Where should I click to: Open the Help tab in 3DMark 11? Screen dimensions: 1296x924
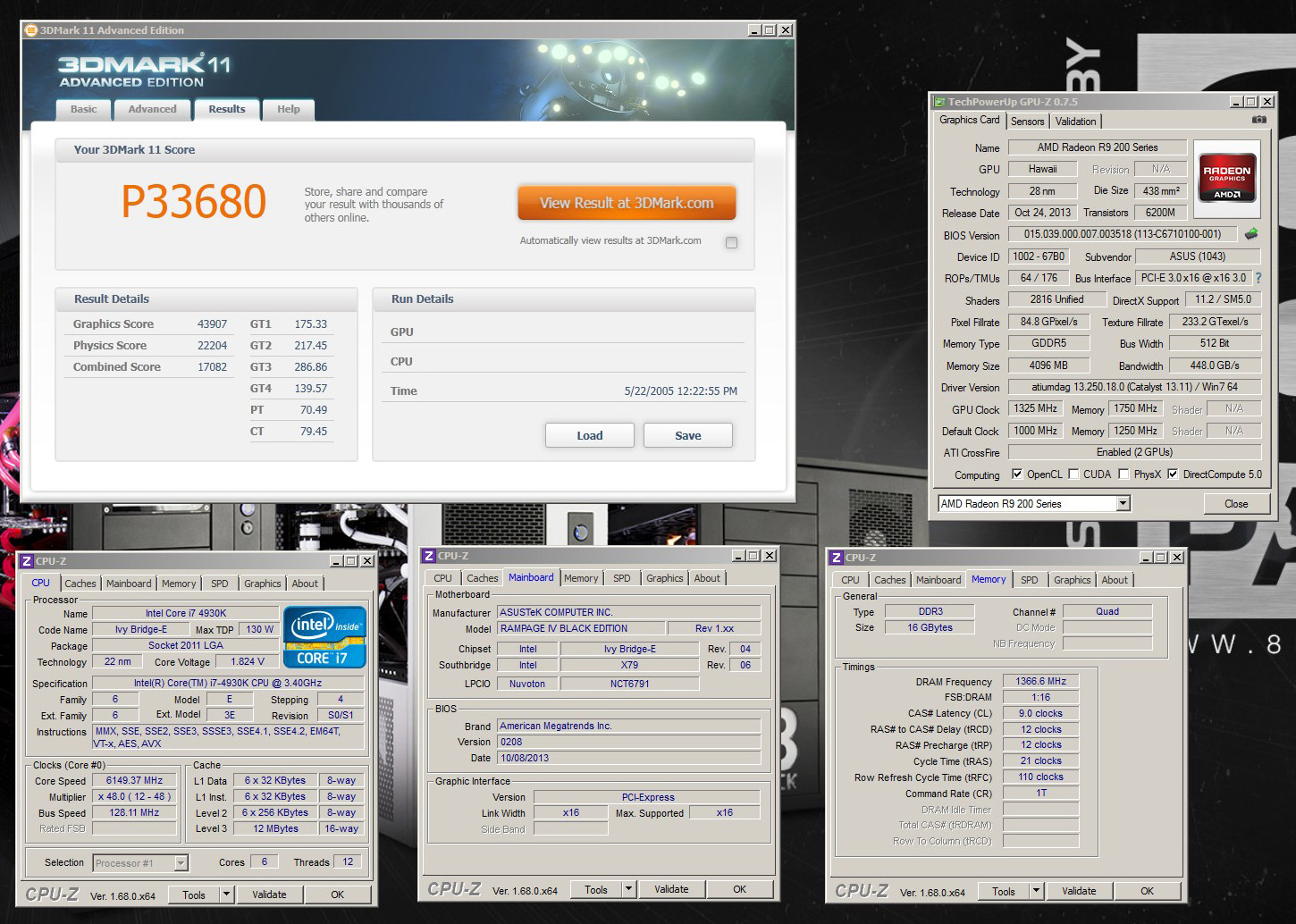289,109
